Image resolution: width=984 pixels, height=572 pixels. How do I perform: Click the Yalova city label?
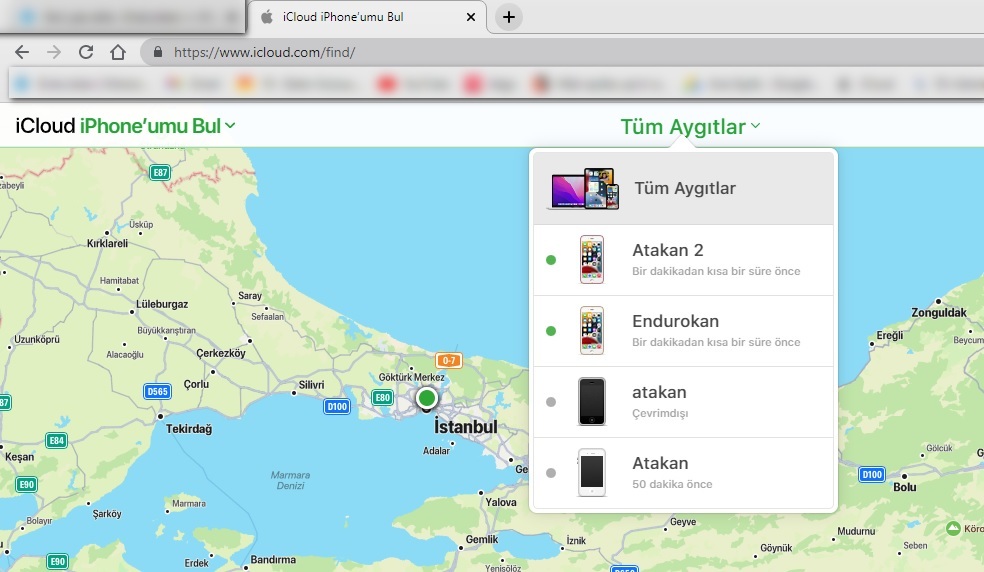[501, 502]
